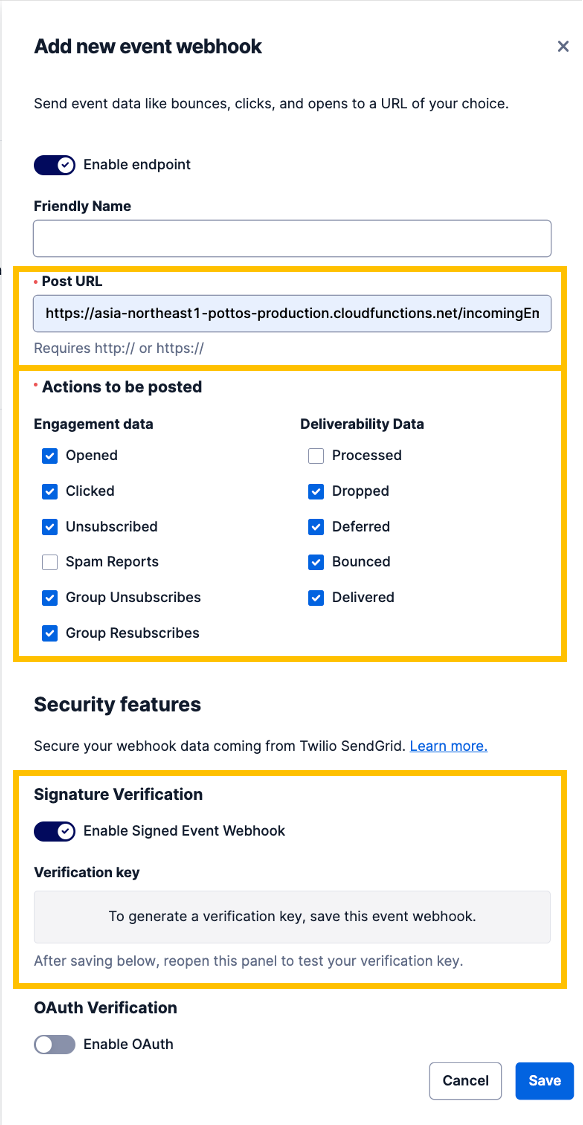Uncheck the Delivered checkbox

pyautogui.click(x=316, y=598)
